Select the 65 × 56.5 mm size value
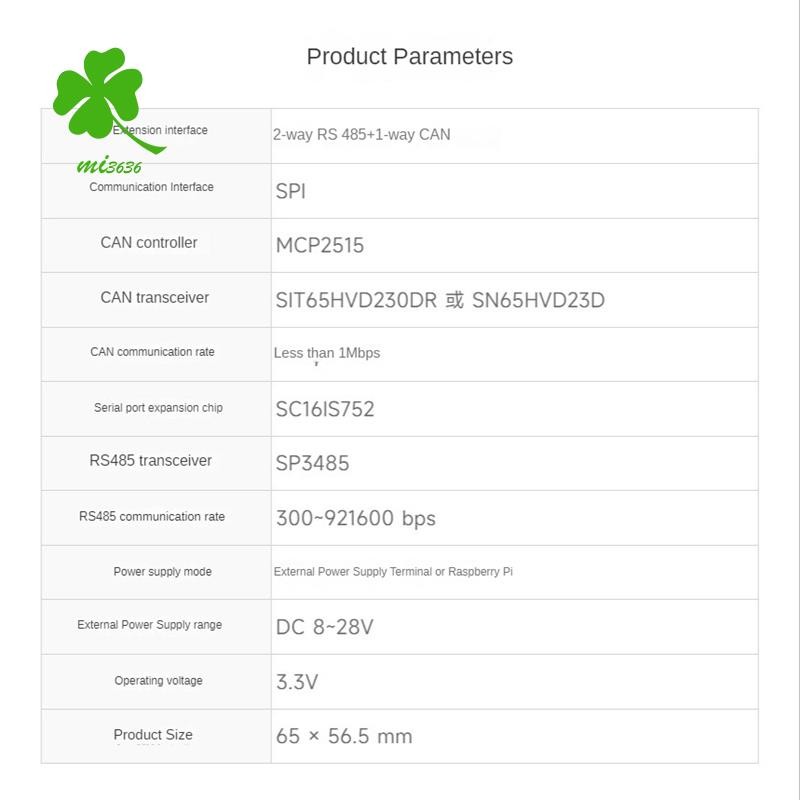 (x=343, y=736)
